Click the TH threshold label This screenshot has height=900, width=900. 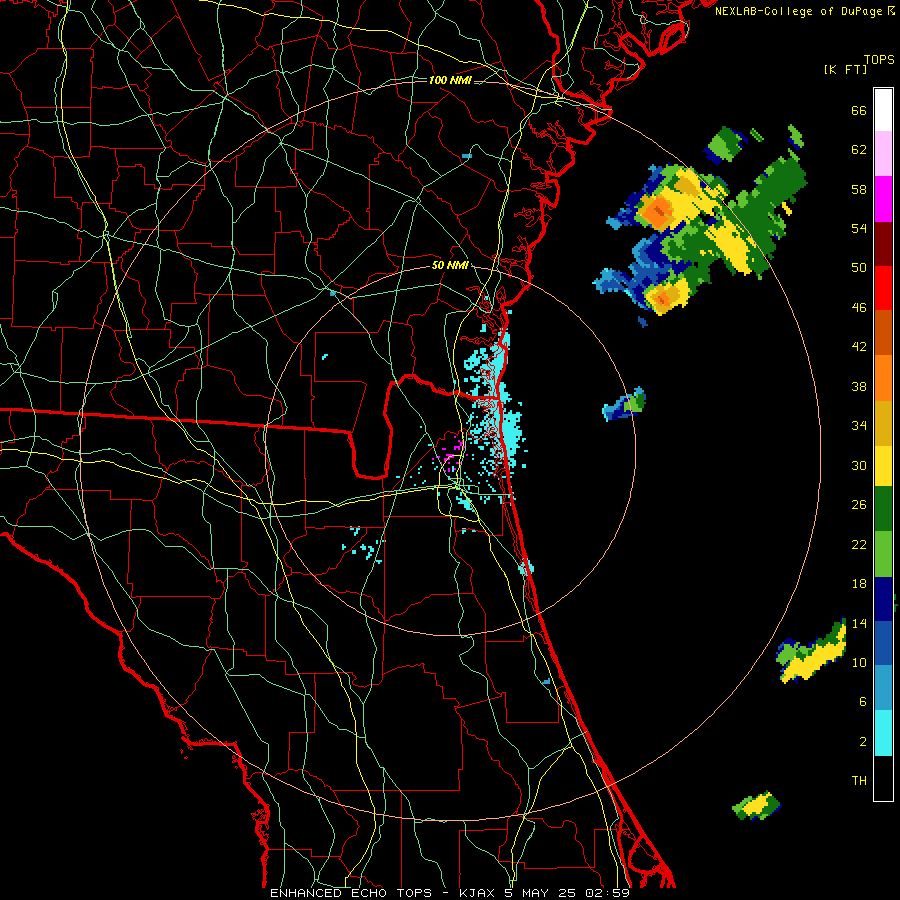tap(859, 781)
